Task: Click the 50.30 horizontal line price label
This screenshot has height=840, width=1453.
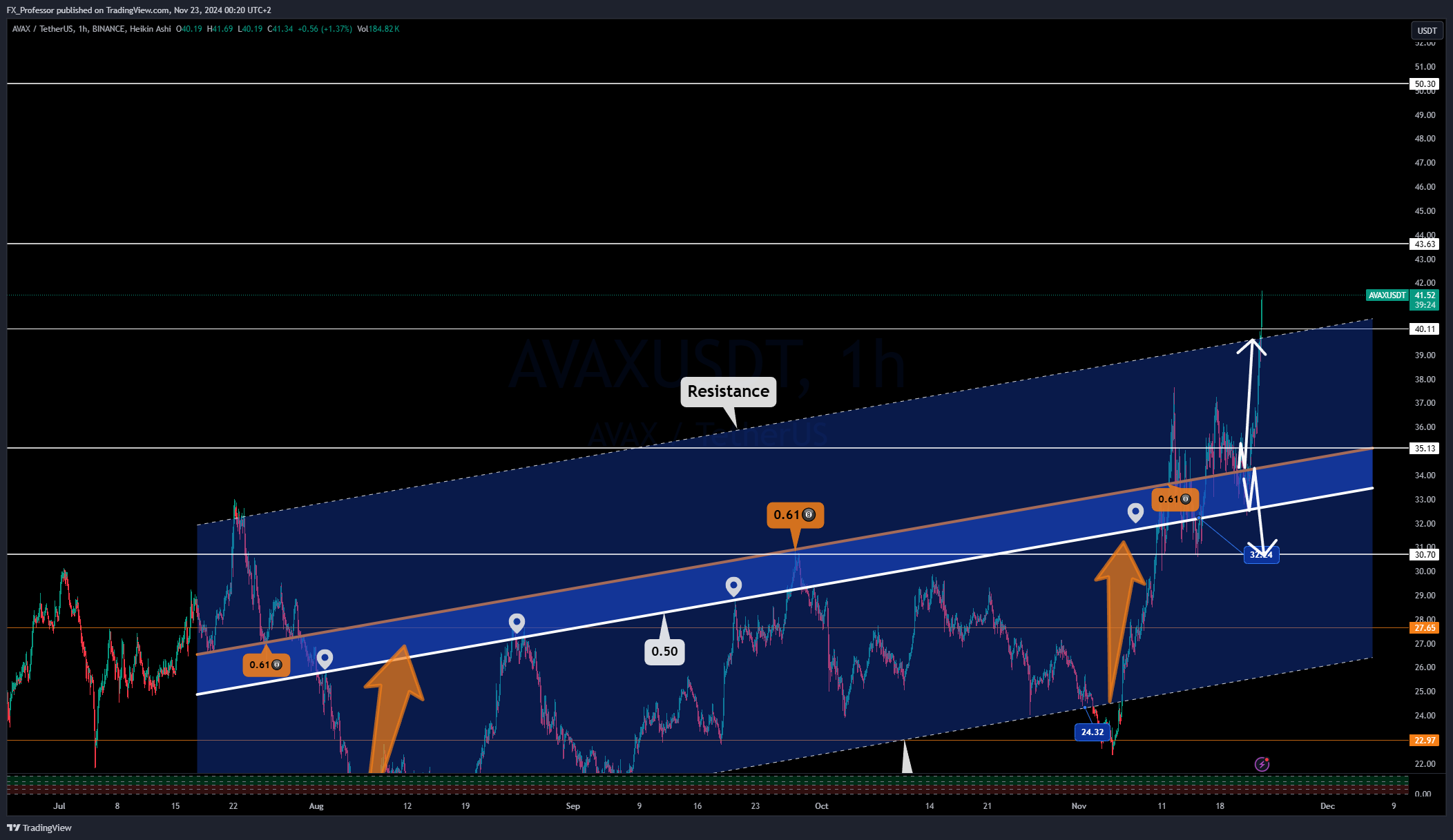Action: click(1424, 84)
